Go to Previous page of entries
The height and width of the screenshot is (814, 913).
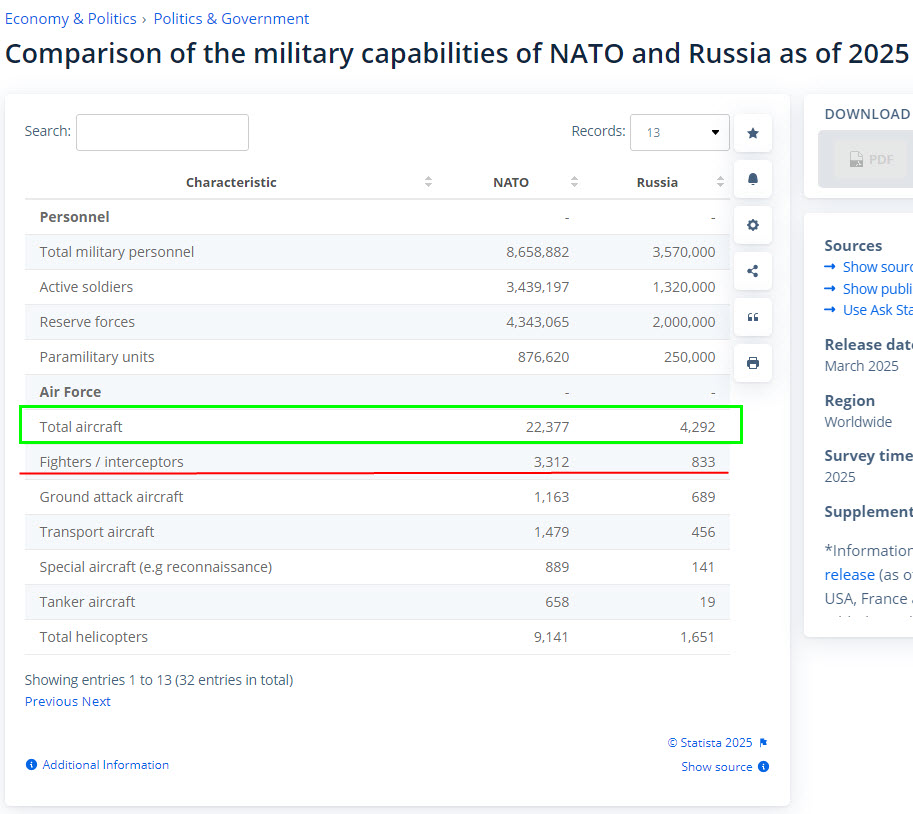51,702
